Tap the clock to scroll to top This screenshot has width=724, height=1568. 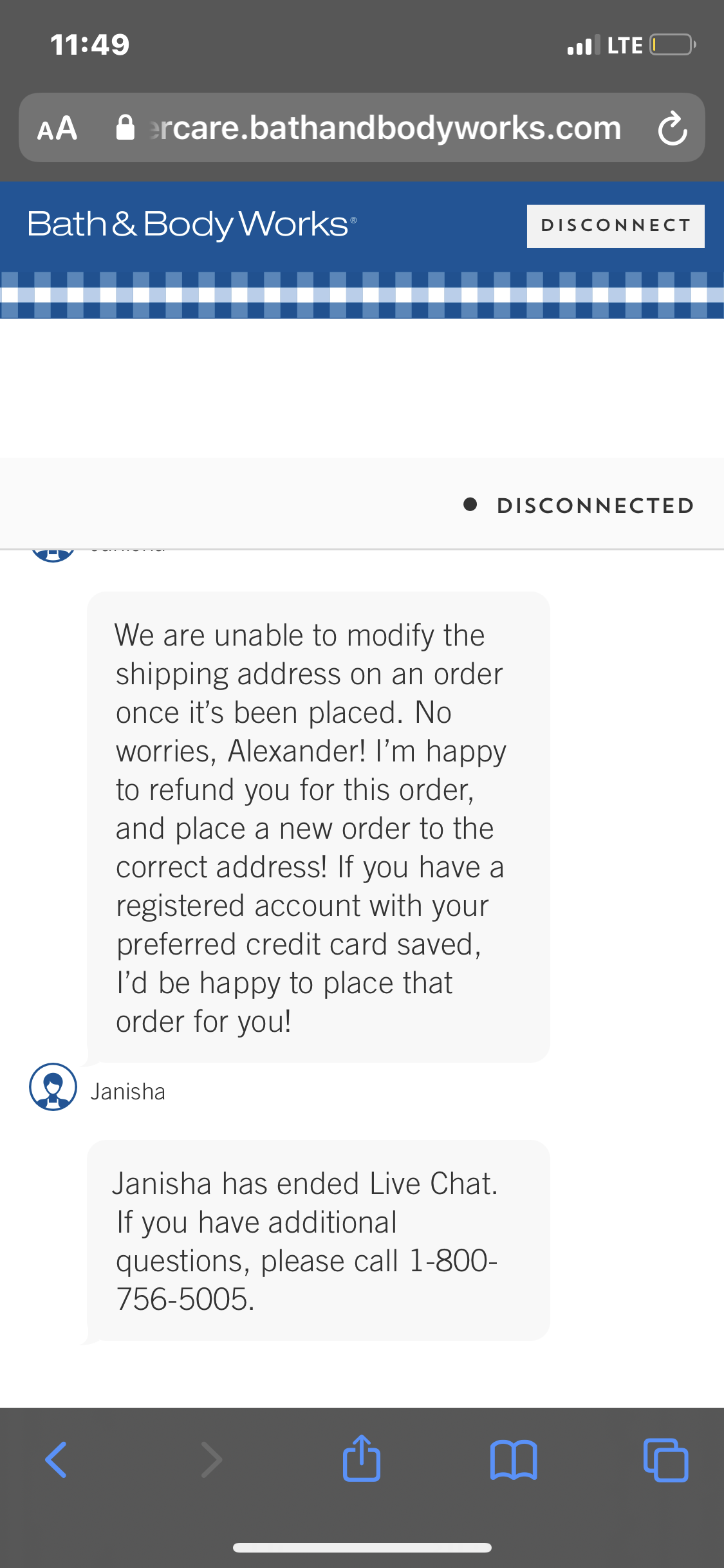click(89, 43)
